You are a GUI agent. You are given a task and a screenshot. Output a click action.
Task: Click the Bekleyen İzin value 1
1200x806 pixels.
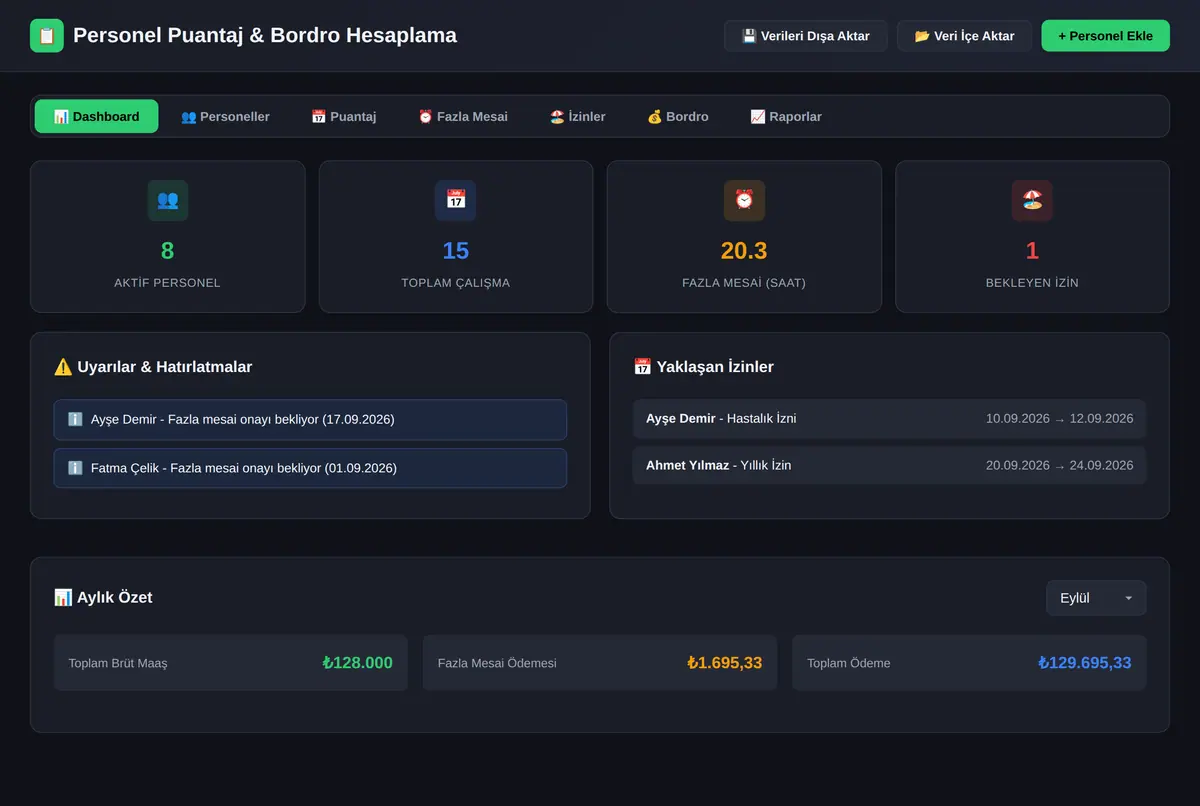tap(1032, 251)
